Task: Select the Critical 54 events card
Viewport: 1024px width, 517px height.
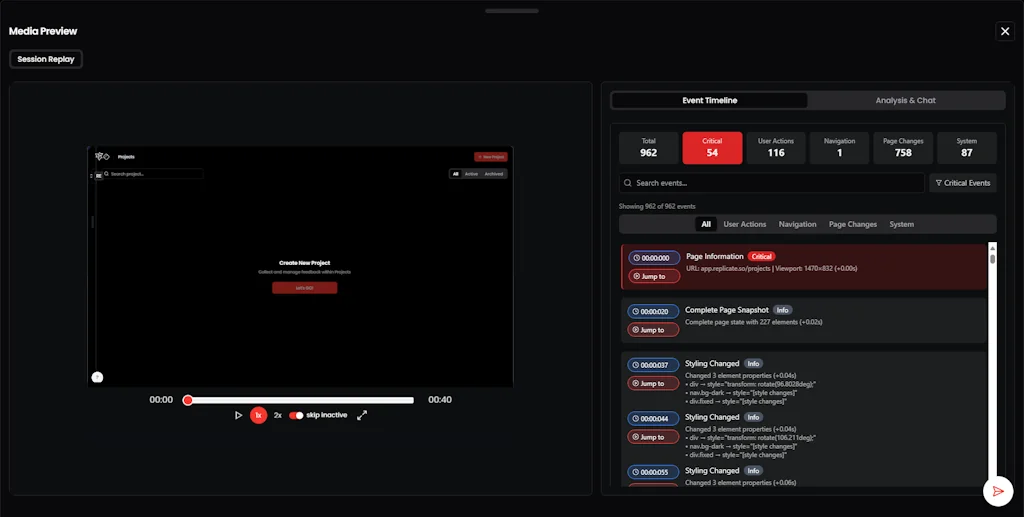Action: (712, 148)
